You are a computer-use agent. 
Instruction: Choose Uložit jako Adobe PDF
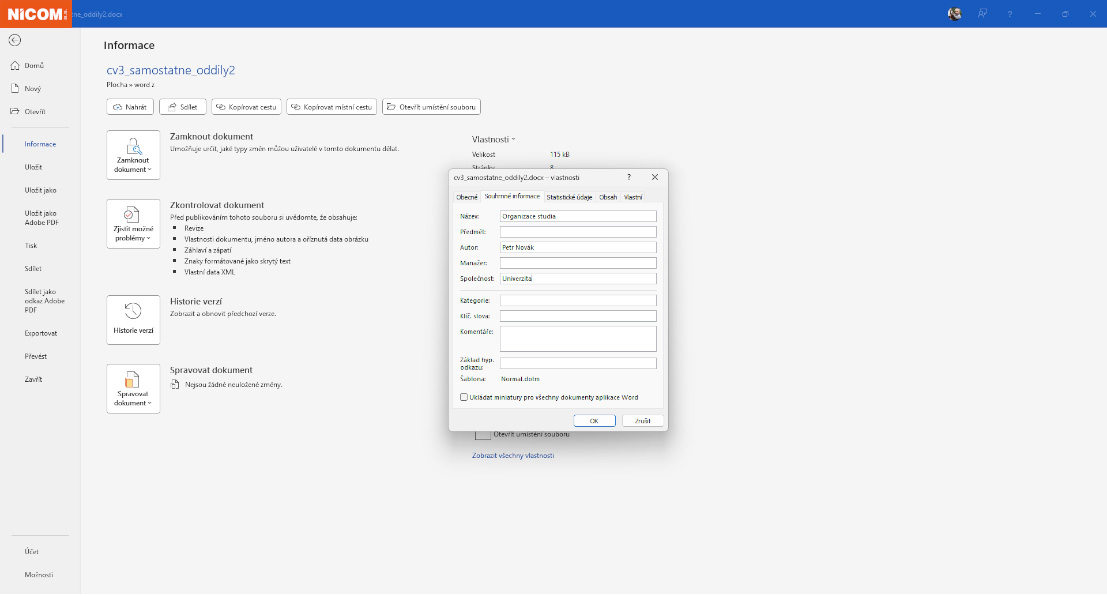click(40, 217)
